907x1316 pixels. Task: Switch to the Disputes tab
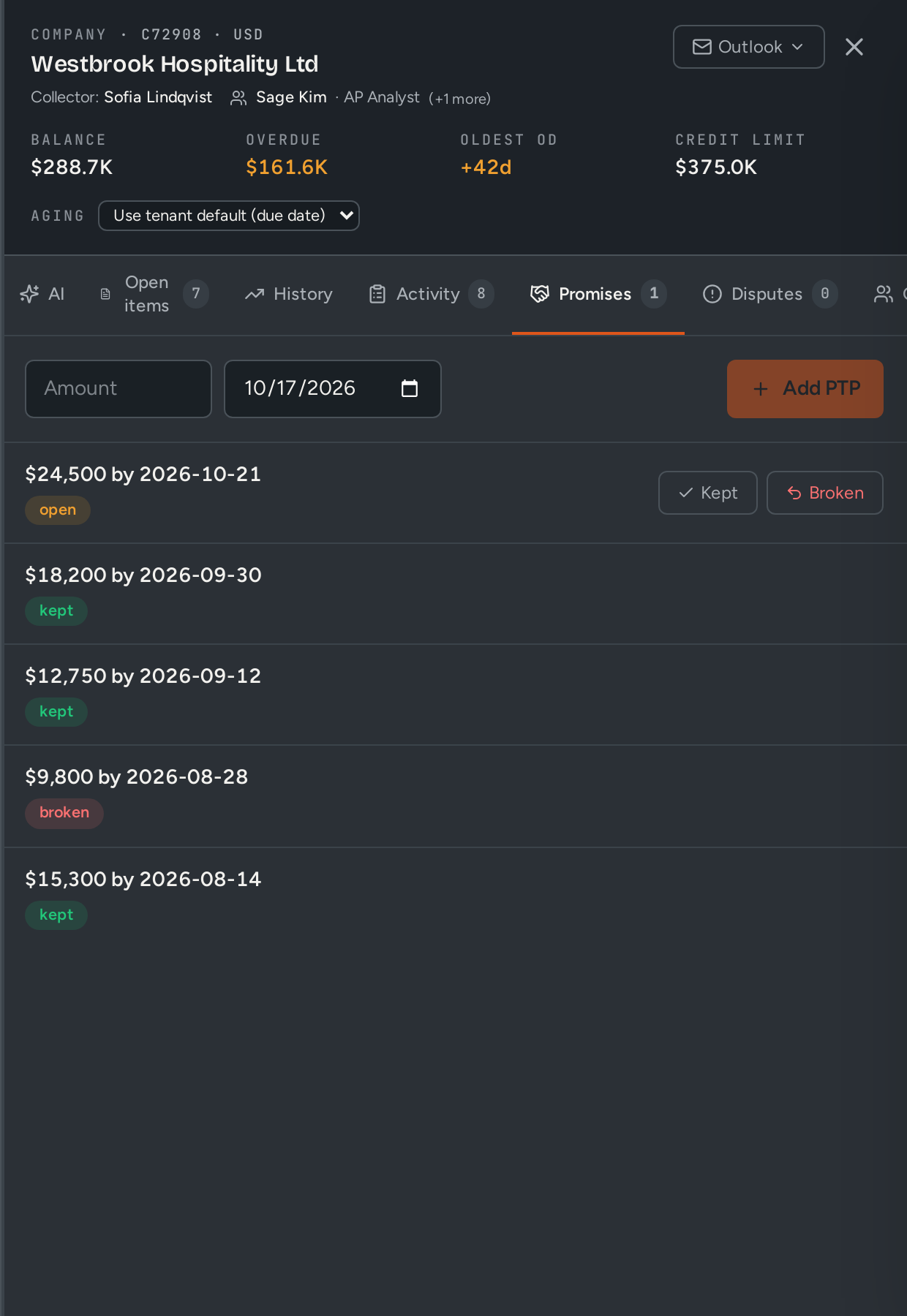coord(770,294)
